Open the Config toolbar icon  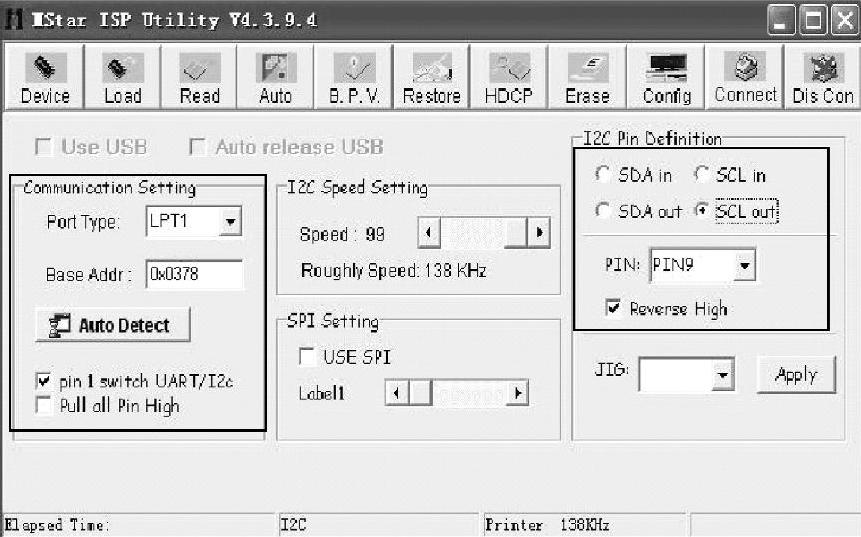click(666, 78)
